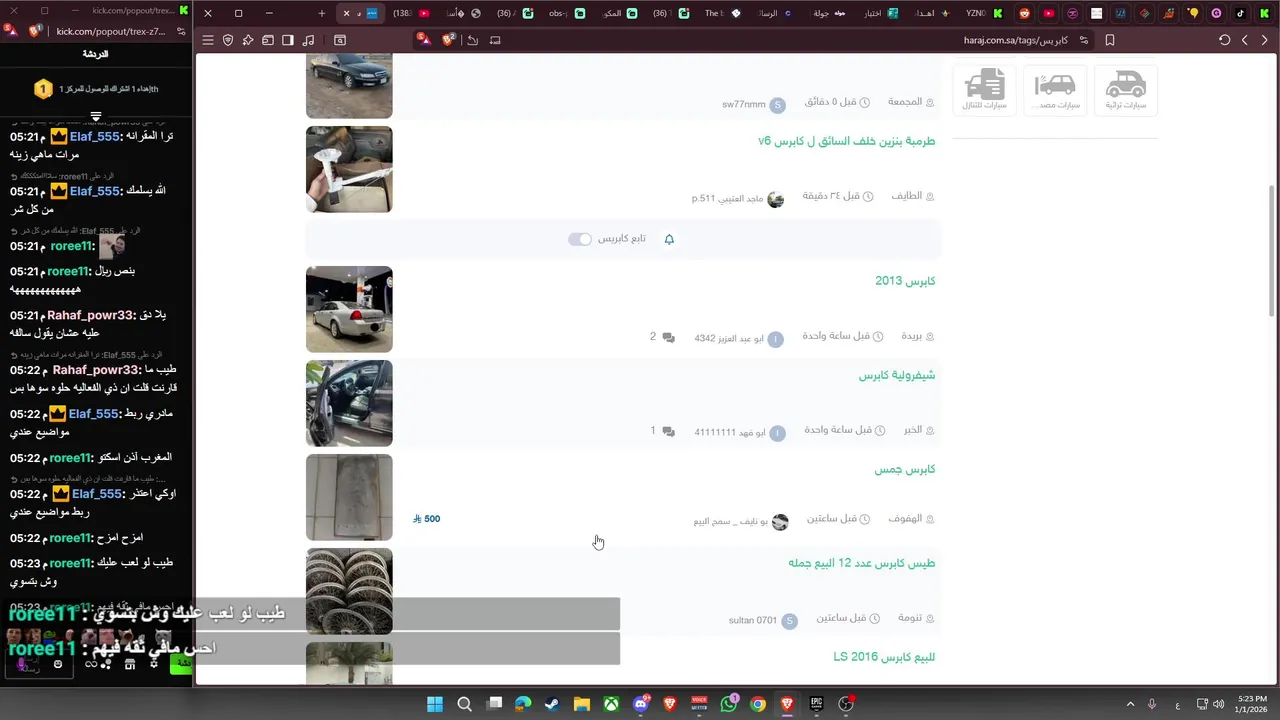Open طرمبة بنزين خلف السائق listing

tap(847, 141)
